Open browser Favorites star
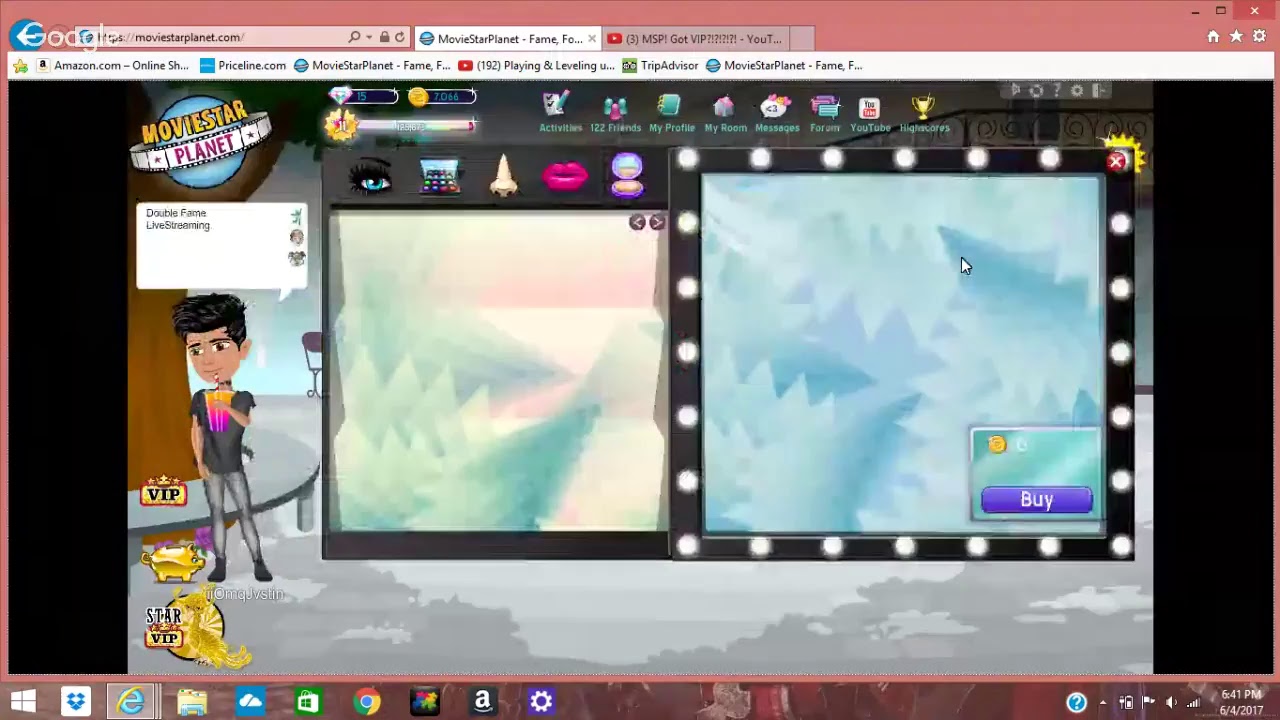 (1236, 37)
